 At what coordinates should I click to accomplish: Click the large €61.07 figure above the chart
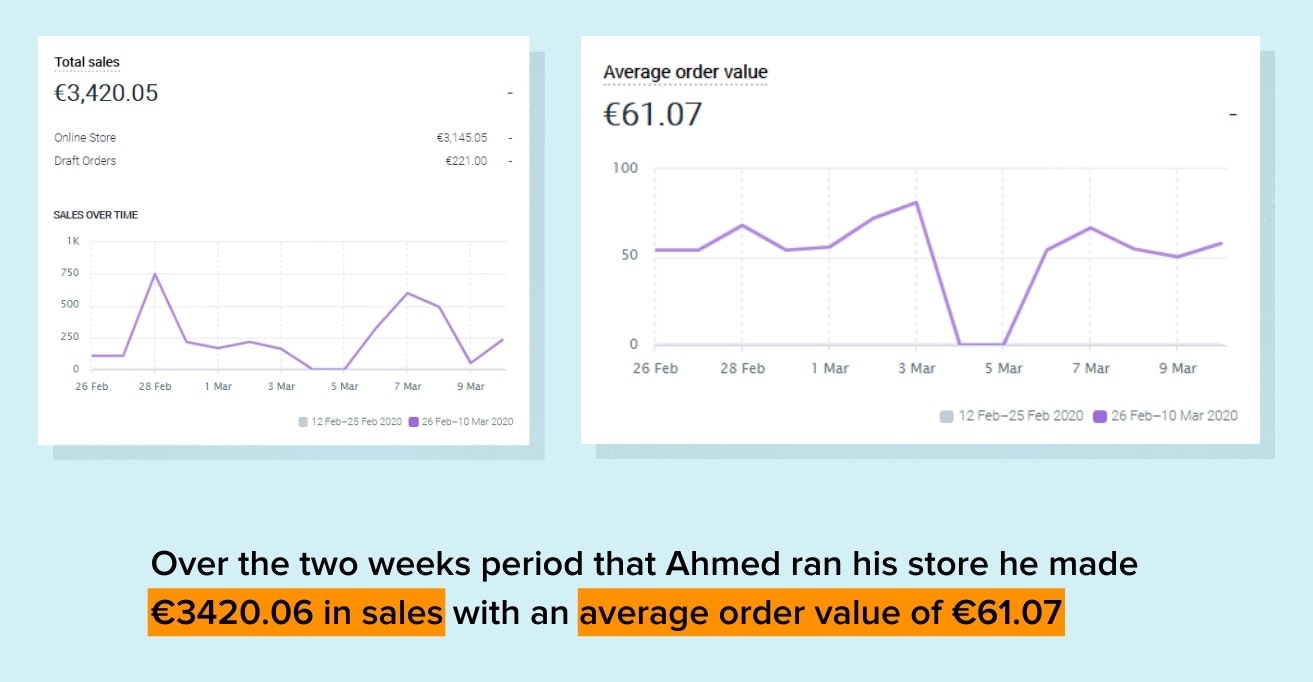[653, 115]
